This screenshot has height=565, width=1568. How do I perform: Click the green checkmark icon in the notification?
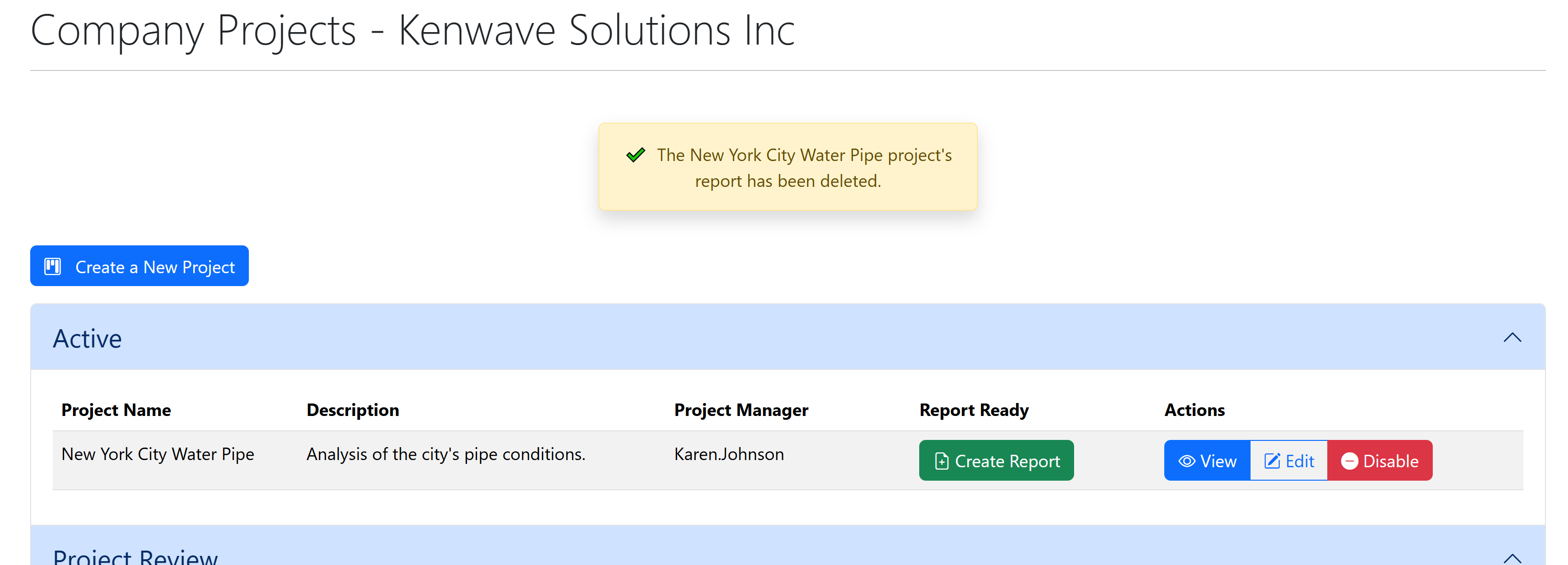click(635, 155)
